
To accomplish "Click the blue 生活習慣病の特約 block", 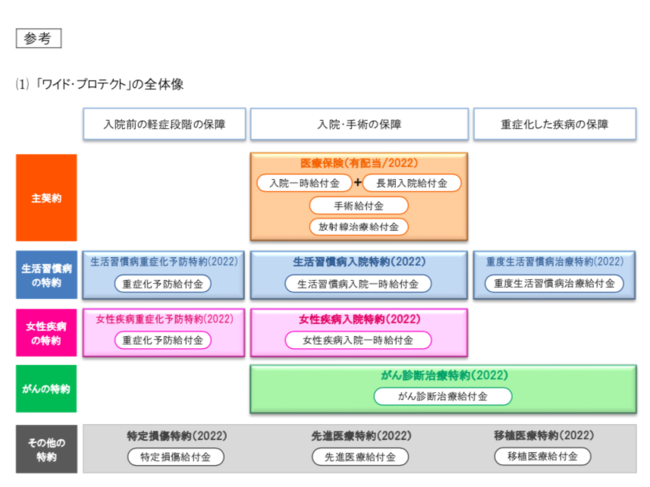I will pyautogui.click(x=46, y=275).
